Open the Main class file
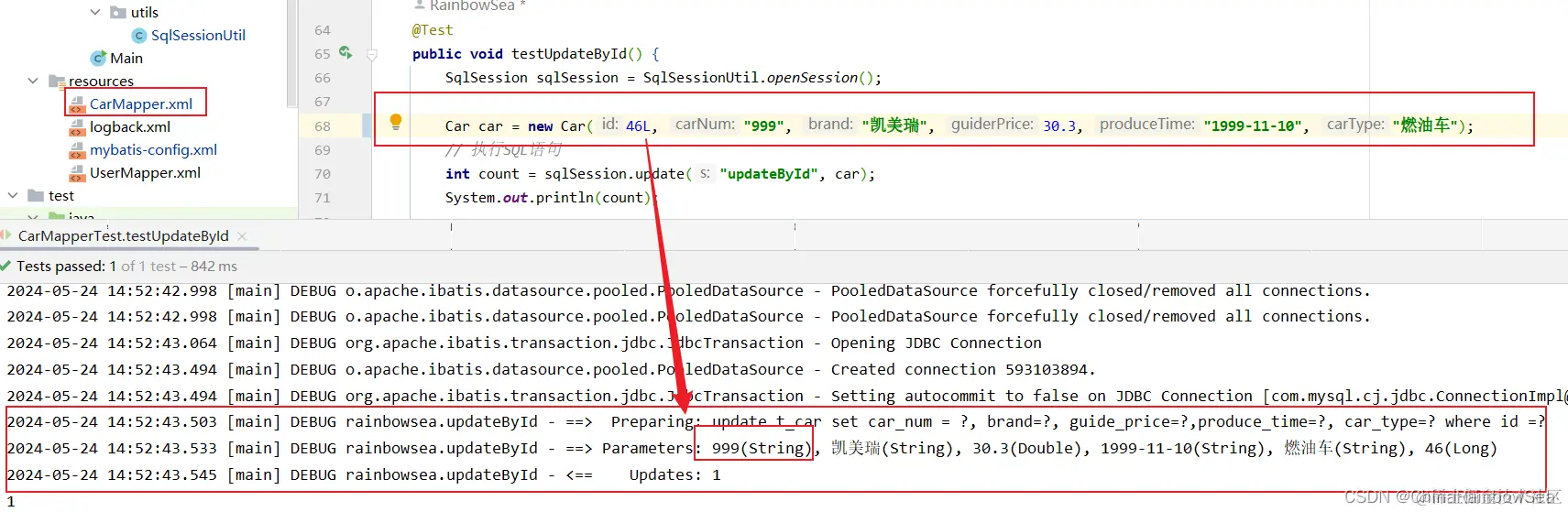This screenshot has width=1568, height=512. (x=126, y=58)
